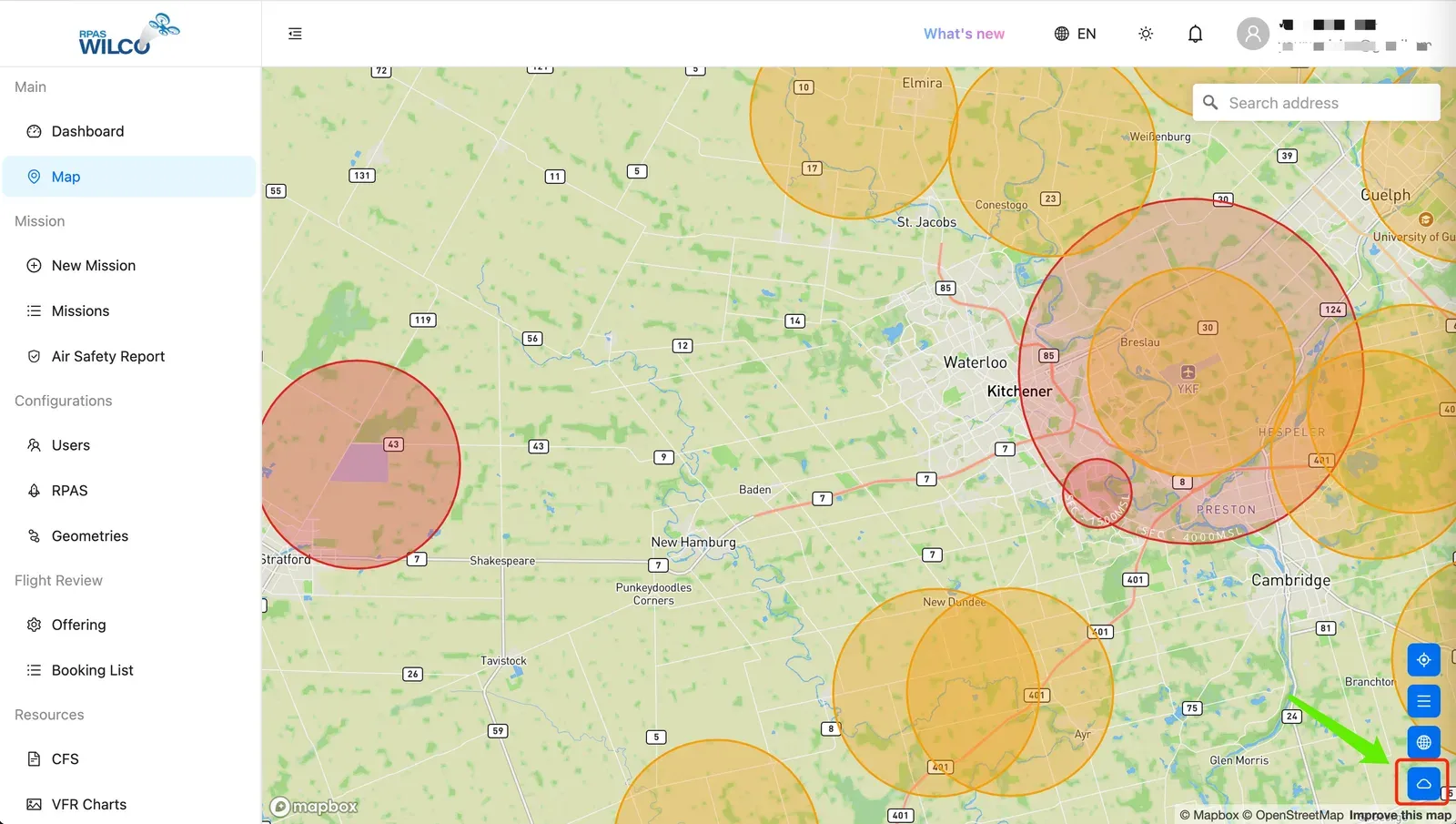Open Booking List
Image resolution: width=1456 pixels, height=824 pixels.
(129, 670)
